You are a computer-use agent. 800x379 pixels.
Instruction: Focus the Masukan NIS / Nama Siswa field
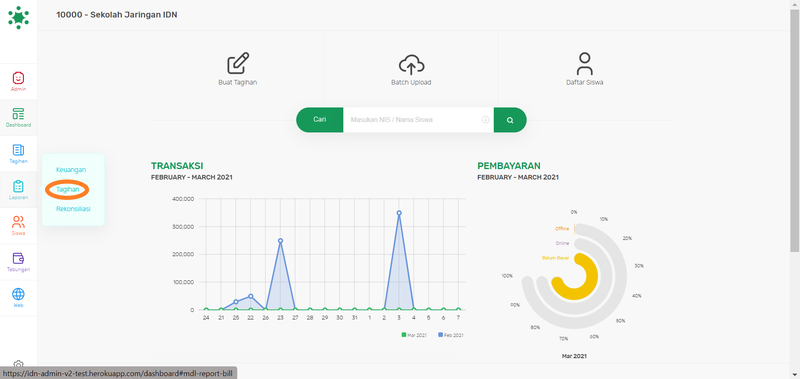tap(418, 120)
